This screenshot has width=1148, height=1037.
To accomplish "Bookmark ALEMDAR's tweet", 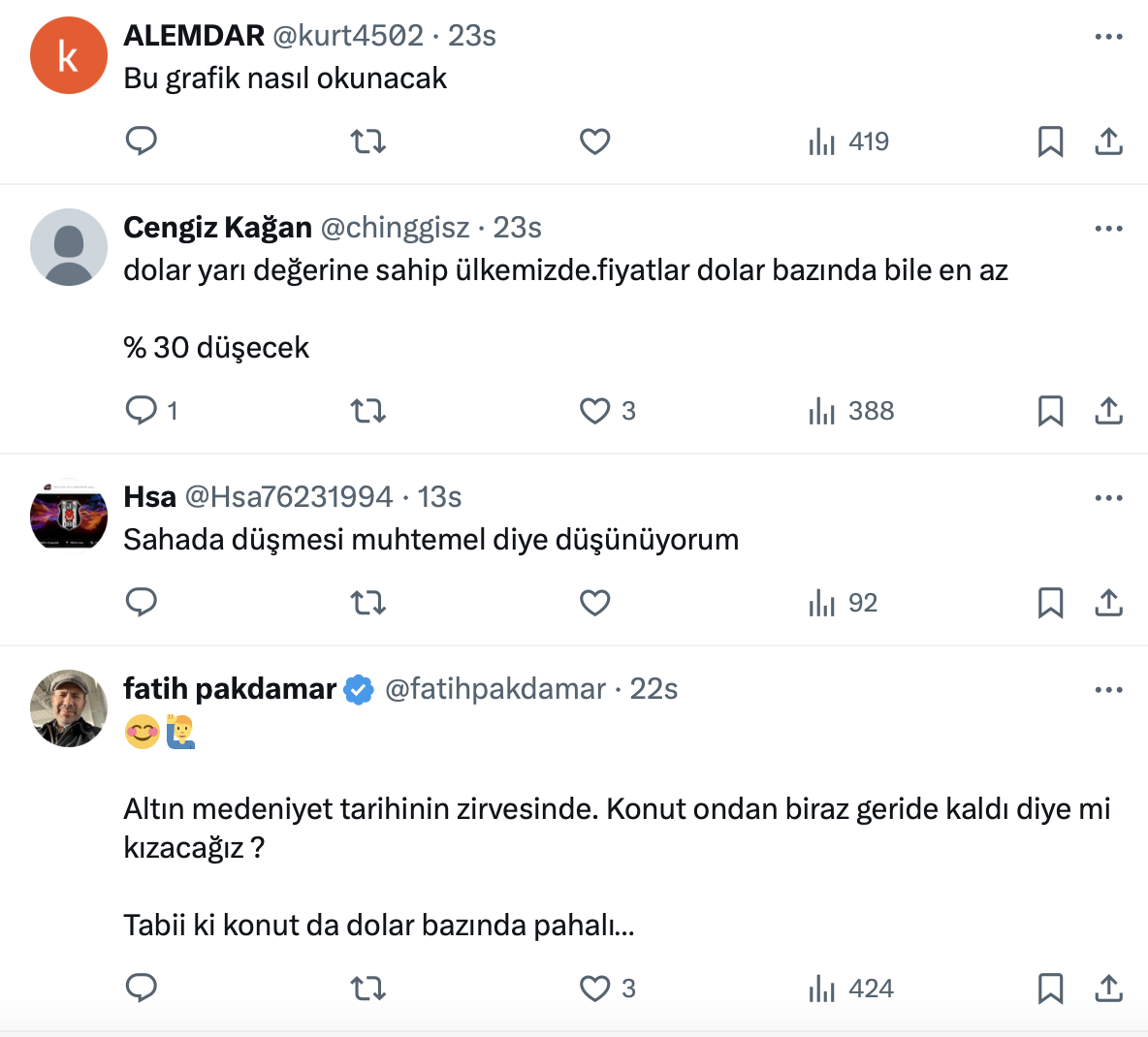I will click(1050, 141).
